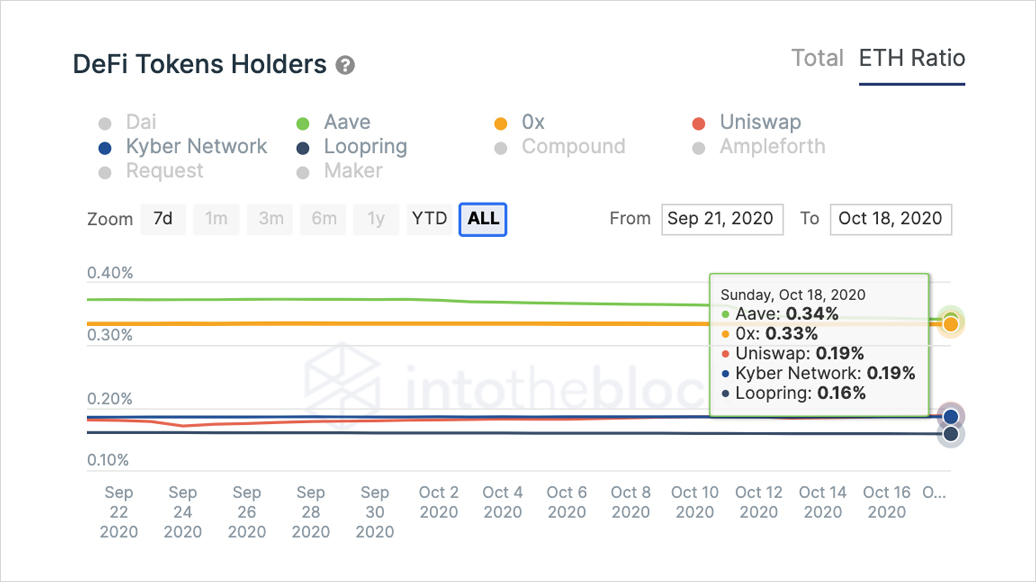Click the Kyber Network legend dot

105,148
